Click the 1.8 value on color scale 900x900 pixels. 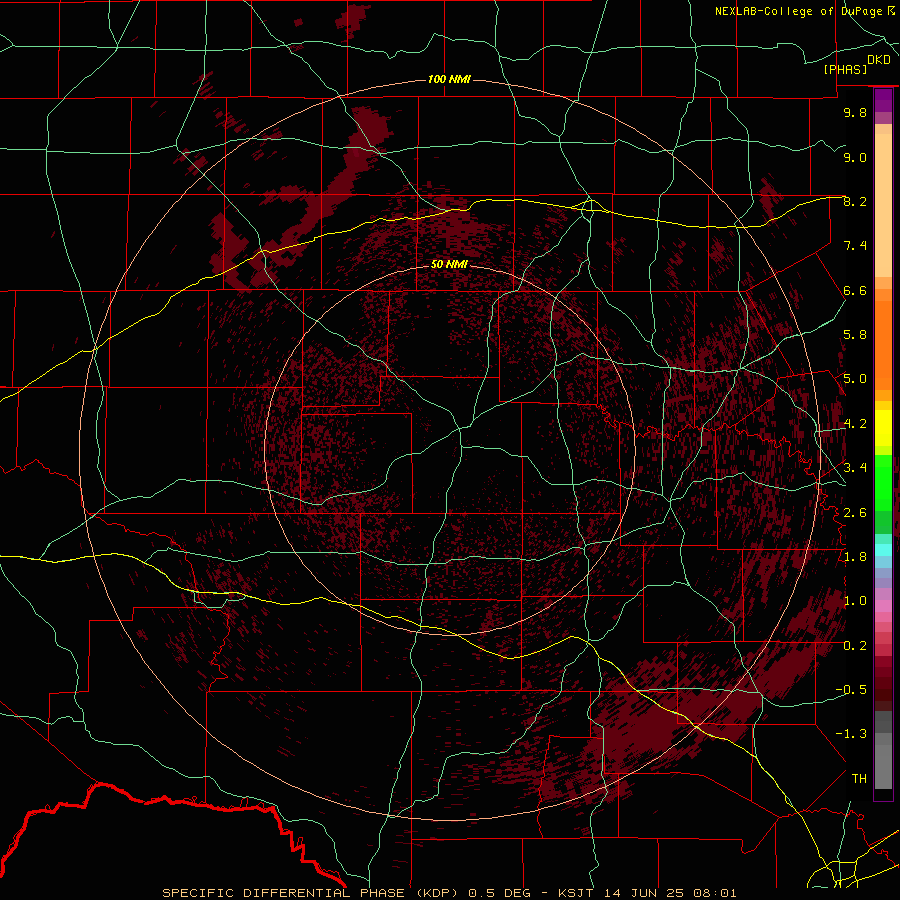855,557
